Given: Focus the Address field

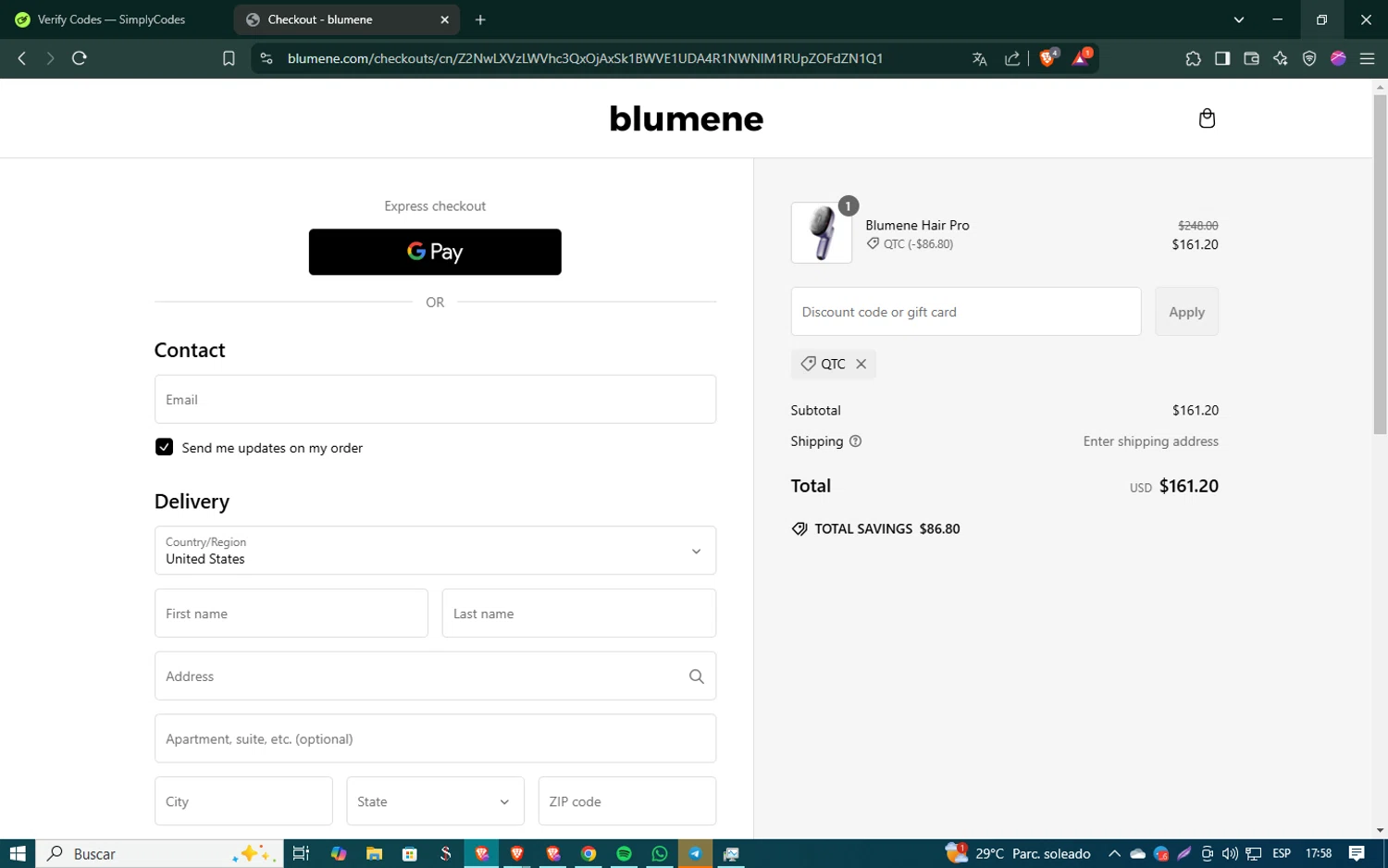Looking at the screenshot, I should pyautogui.click(x=435, y=676).
